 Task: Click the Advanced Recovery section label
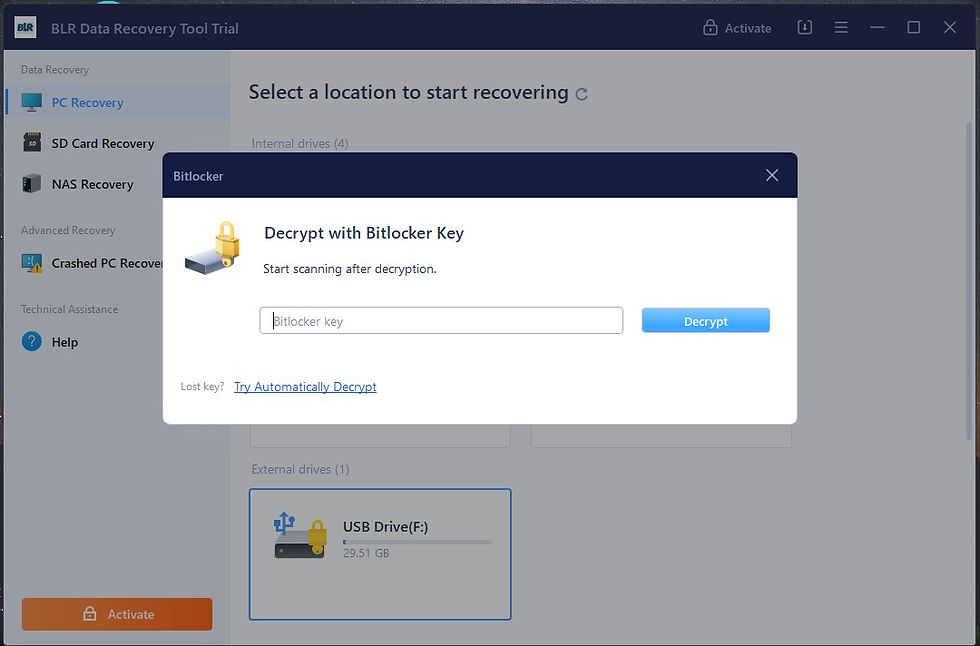[68, 230]
